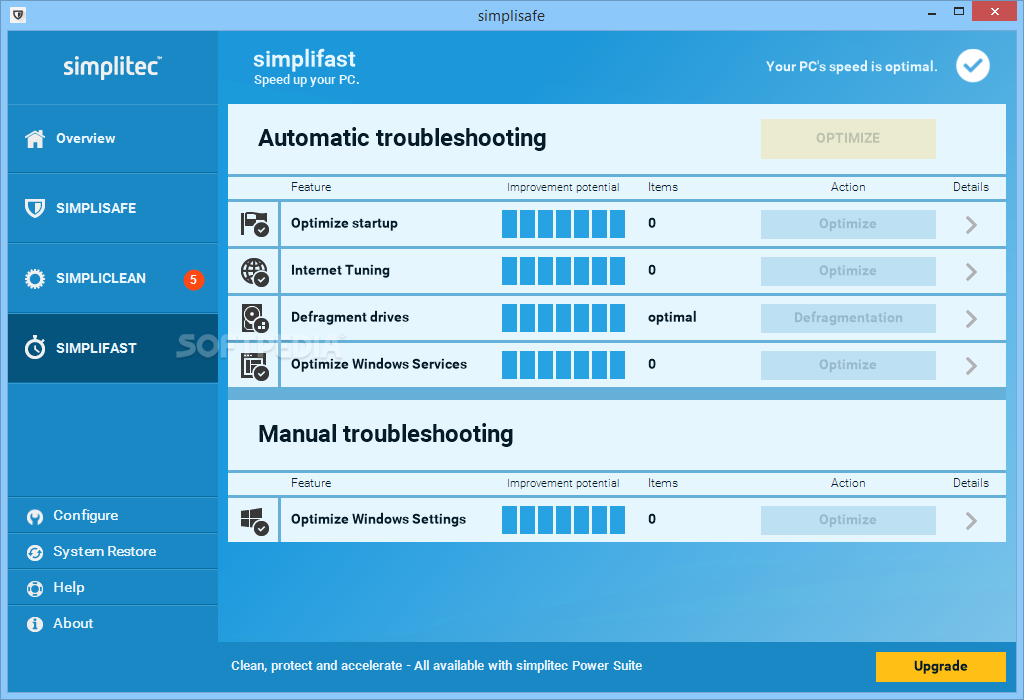Expand details for Optimize Windows Settings
Screen dimensions: 1024x700
[971, 520]
